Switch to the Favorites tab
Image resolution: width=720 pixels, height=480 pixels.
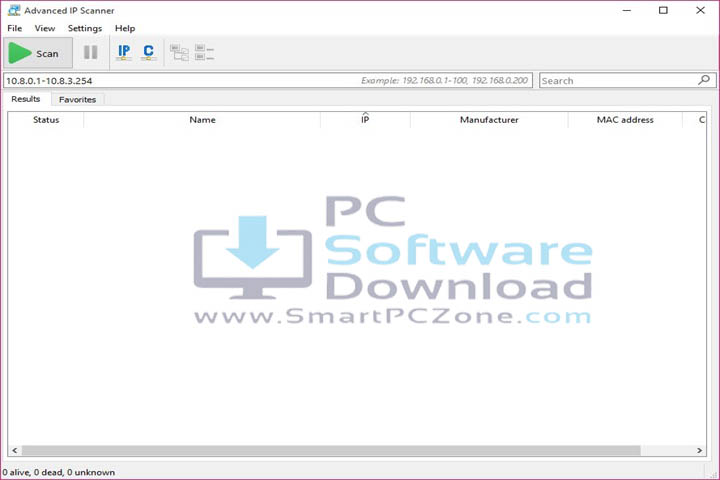click(77, 100)
